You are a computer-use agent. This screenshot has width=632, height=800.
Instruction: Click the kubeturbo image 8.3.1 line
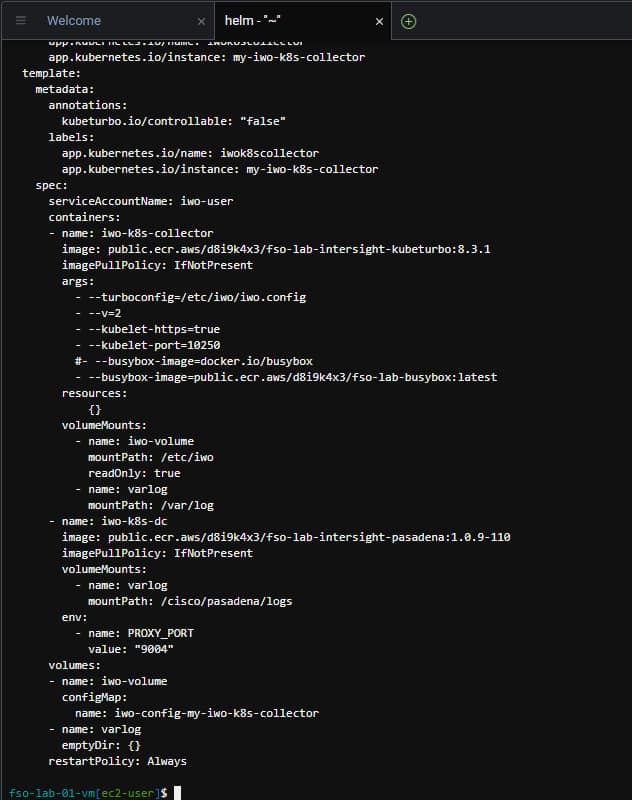pos(276,249)
